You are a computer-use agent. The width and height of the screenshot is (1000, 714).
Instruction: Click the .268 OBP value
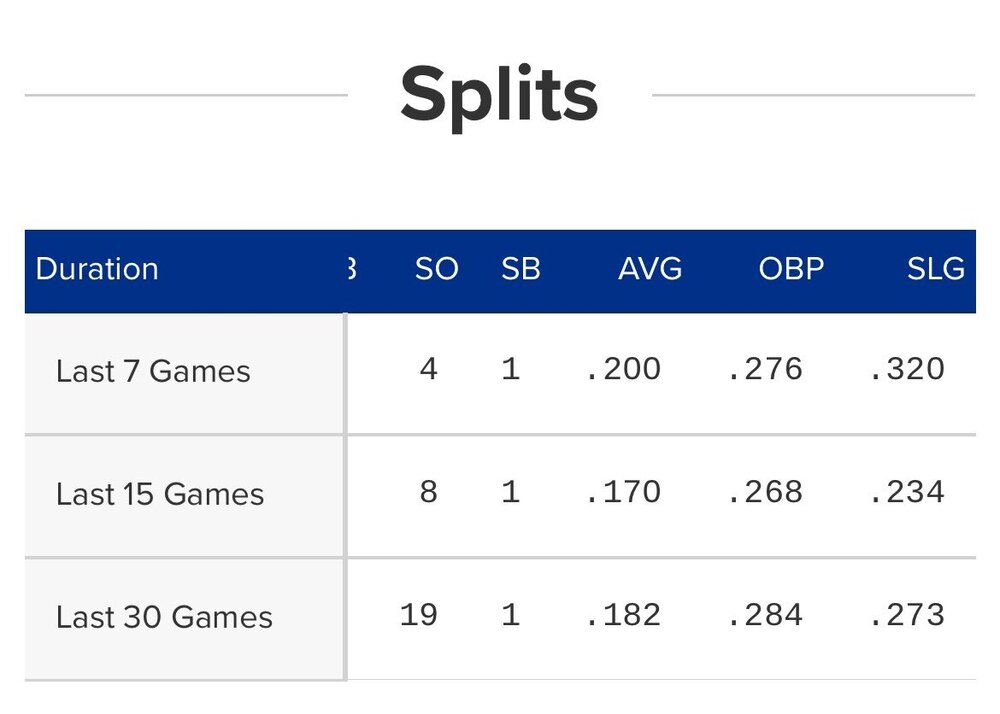pos(765,492)
